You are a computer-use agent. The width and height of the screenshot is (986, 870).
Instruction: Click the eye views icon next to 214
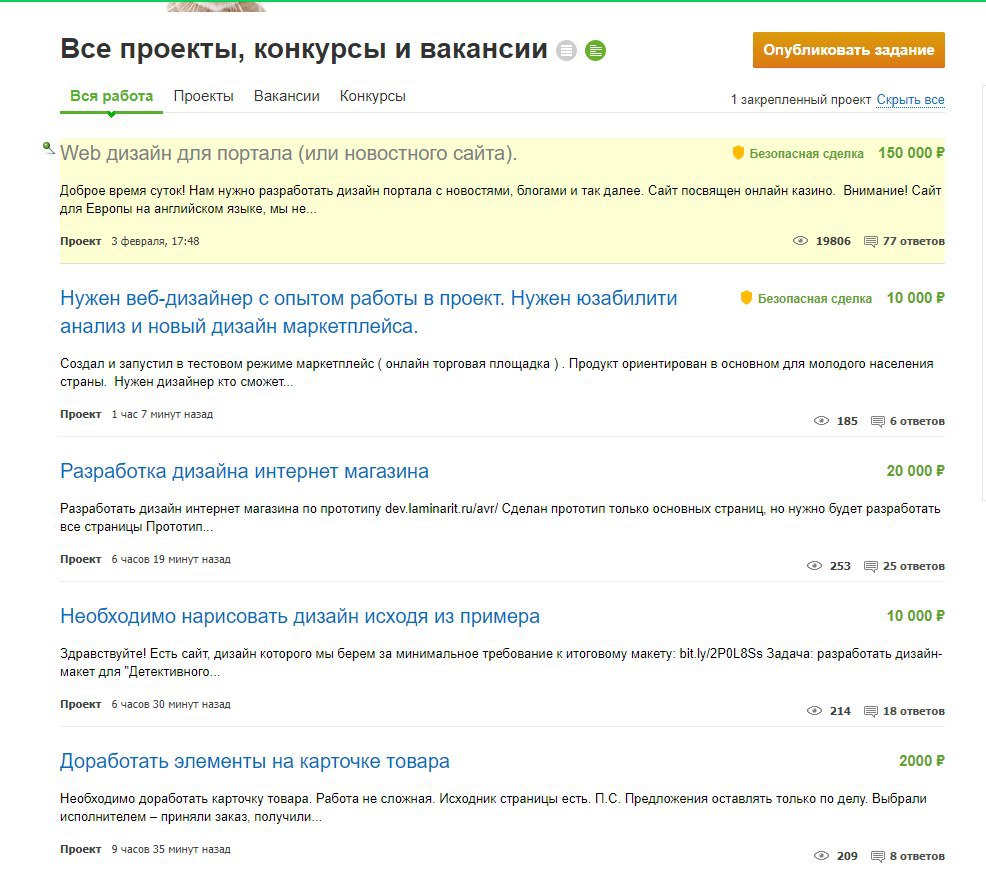pos(814,710)
